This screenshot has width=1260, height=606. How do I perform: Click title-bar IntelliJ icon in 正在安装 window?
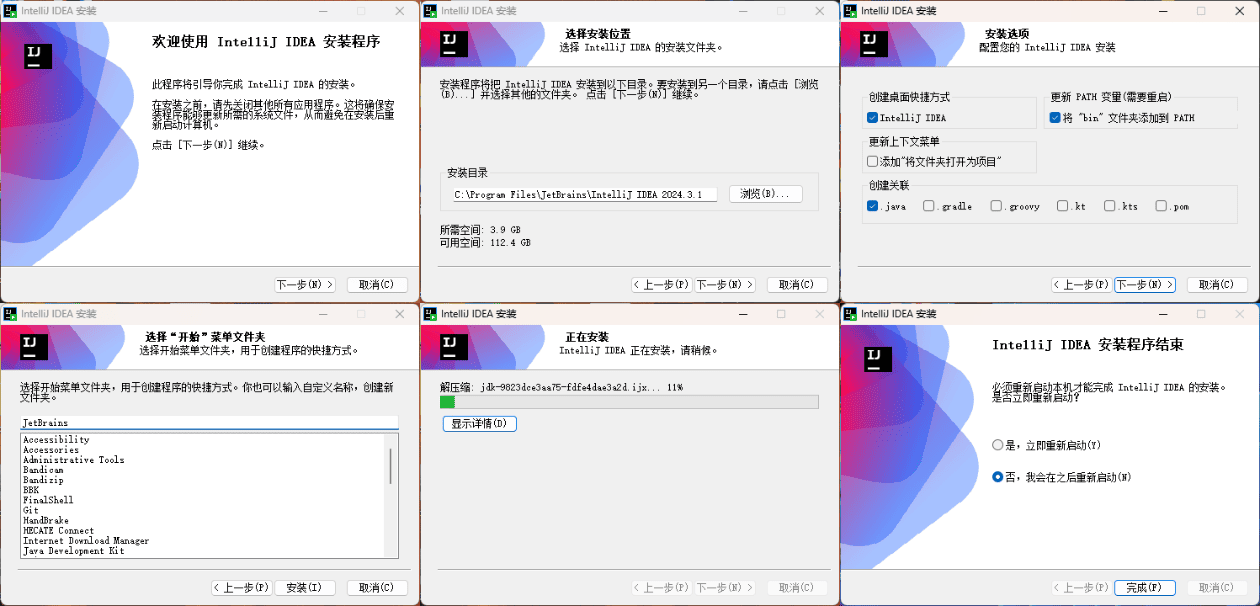point(430,314)
